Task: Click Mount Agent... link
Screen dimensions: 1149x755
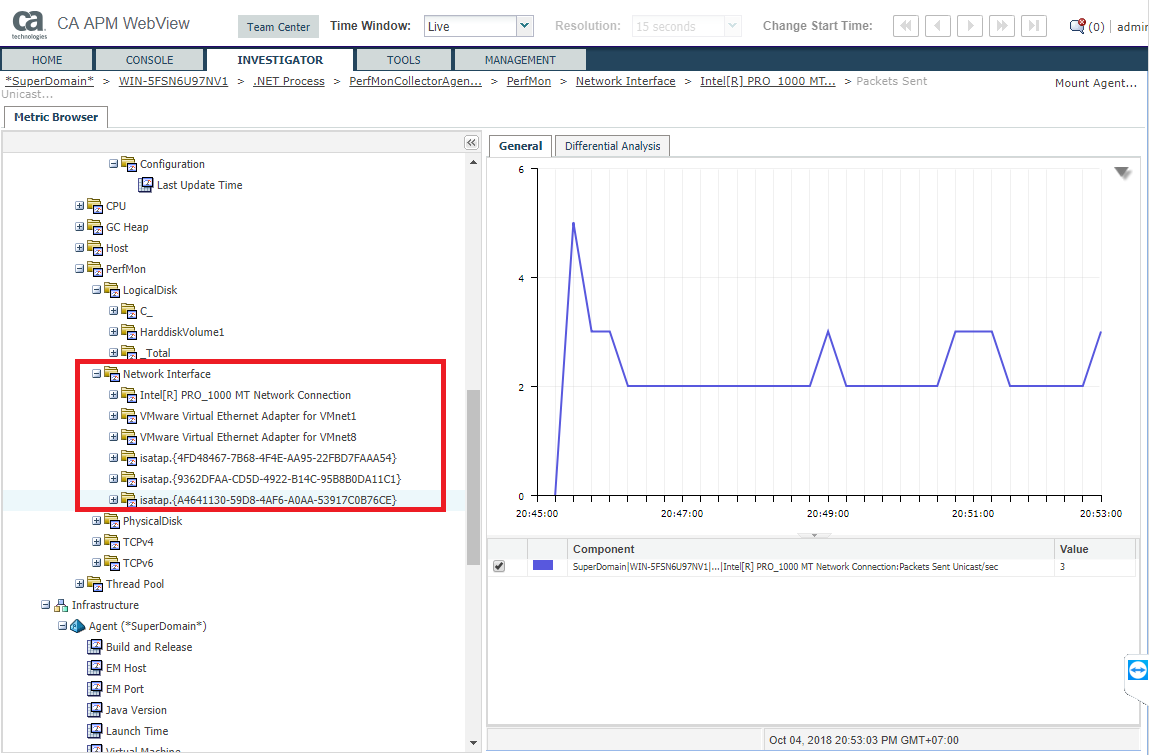Action: pyautogui.click(x=1096, y=84)
